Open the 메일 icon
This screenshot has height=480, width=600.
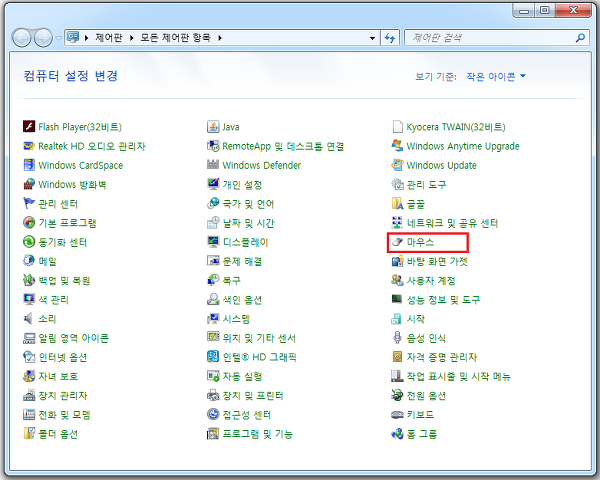pos(29,261)
